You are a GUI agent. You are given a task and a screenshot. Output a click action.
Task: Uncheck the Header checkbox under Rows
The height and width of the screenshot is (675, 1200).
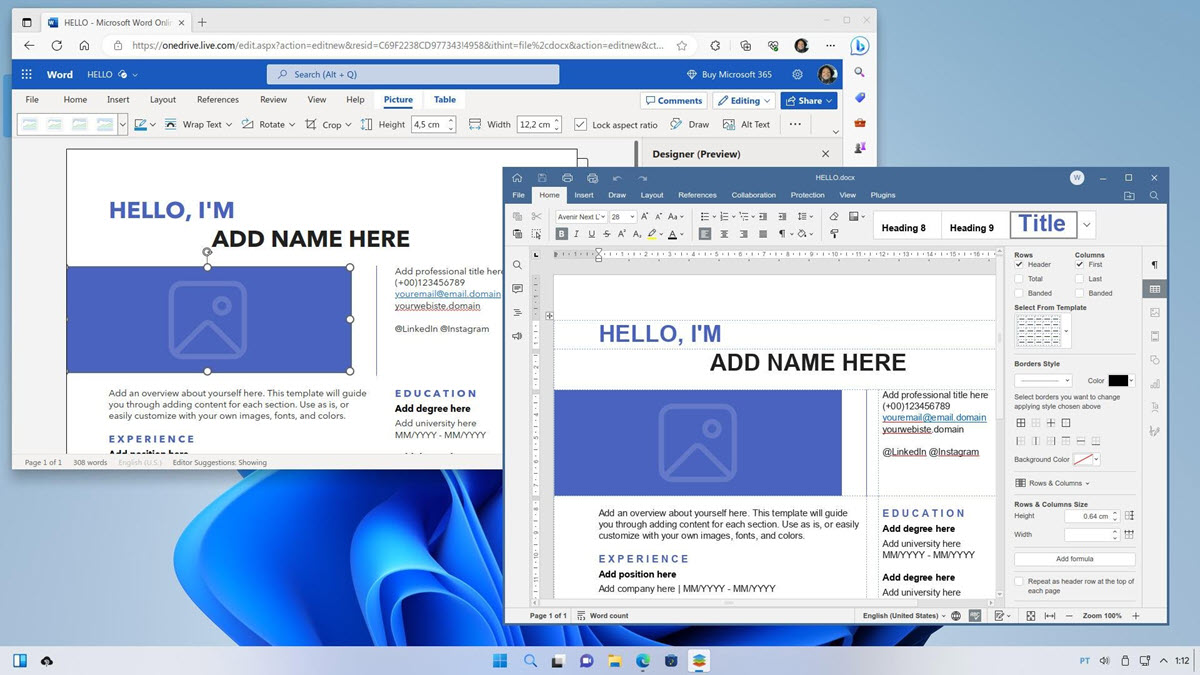point(1019,264)
